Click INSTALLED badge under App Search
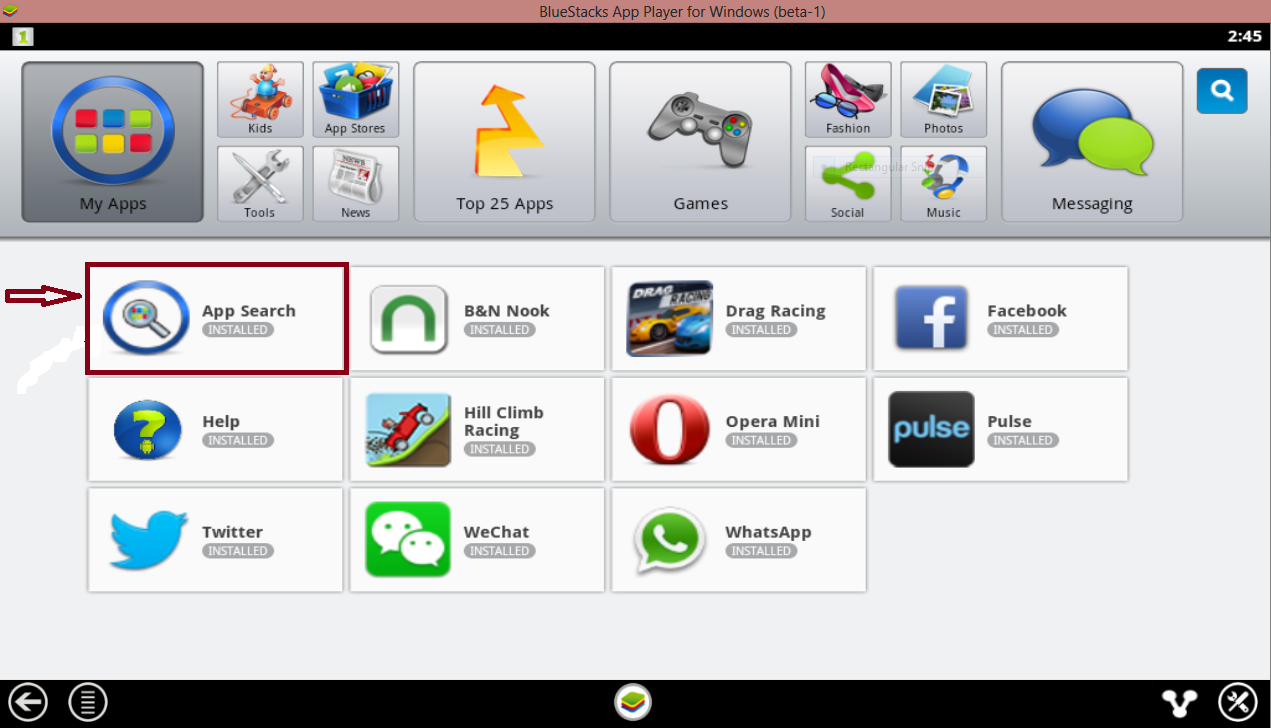This screenshot has width=1271, height=728. [x=237, y=330]
